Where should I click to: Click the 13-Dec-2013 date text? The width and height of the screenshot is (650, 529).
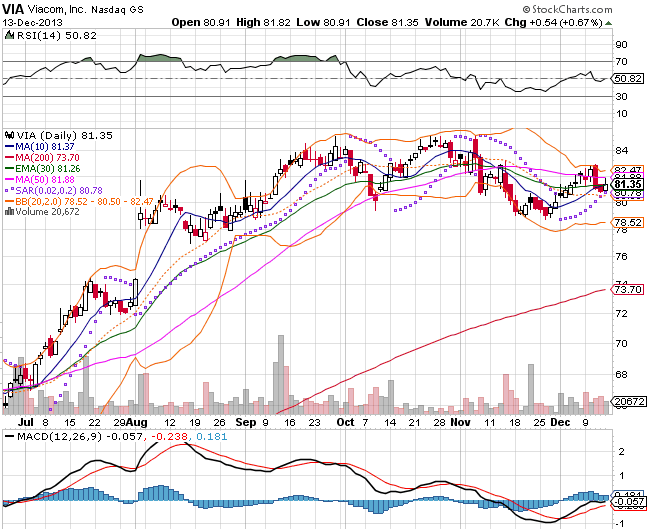[x=32, y=22]
